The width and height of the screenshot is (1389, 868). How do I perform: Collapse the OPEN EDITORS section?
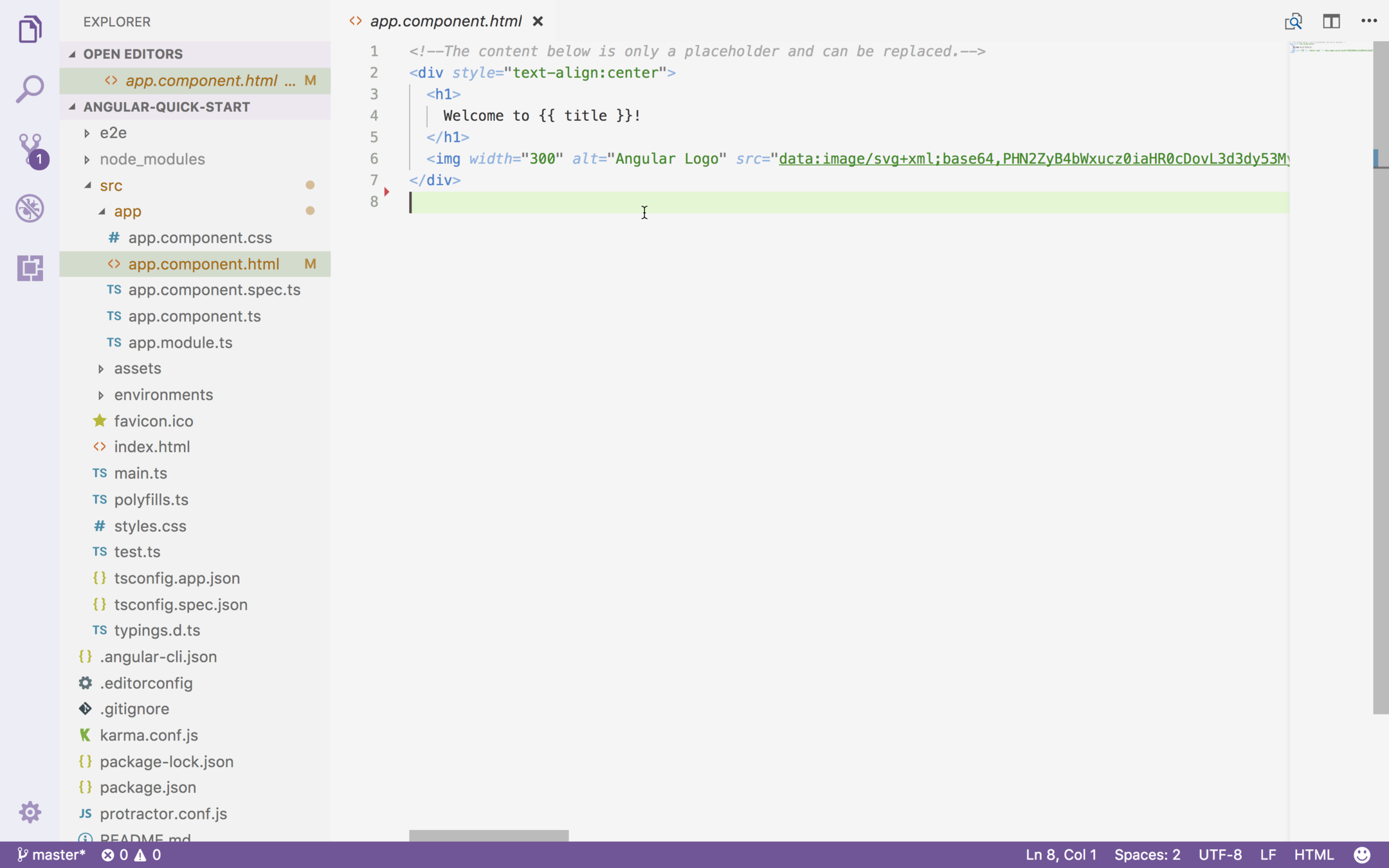[x=132, y=54]
